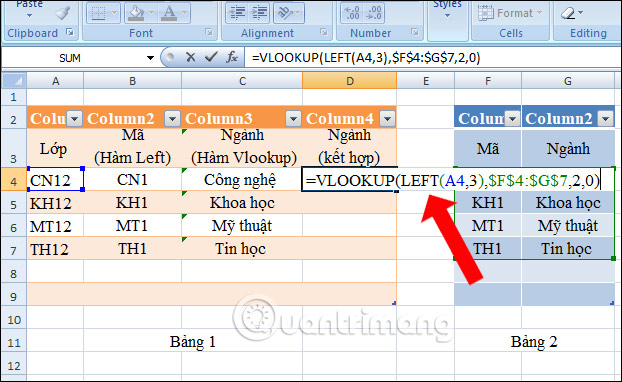This screenshot has width=622, height=382.
Task: Click cell A6 containing MT12
Action: pos(55,226)
